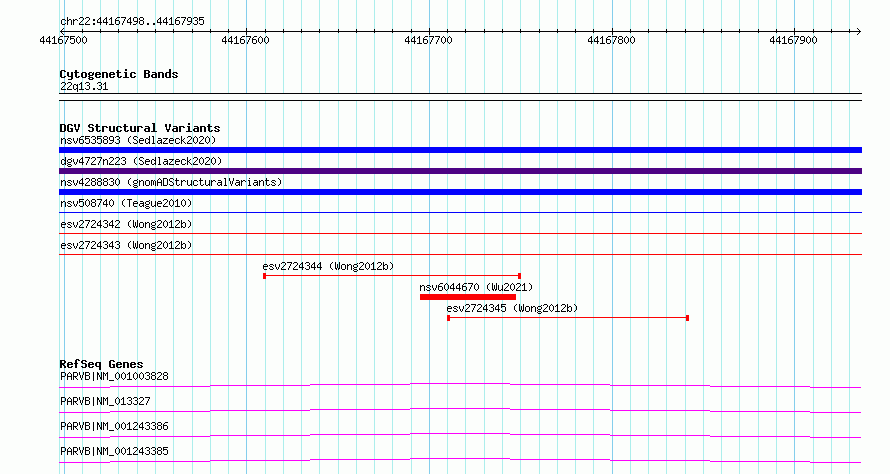Click the thin red esv2724345 variant span
This screenshot has height=474, width=890.
point(568,318)
